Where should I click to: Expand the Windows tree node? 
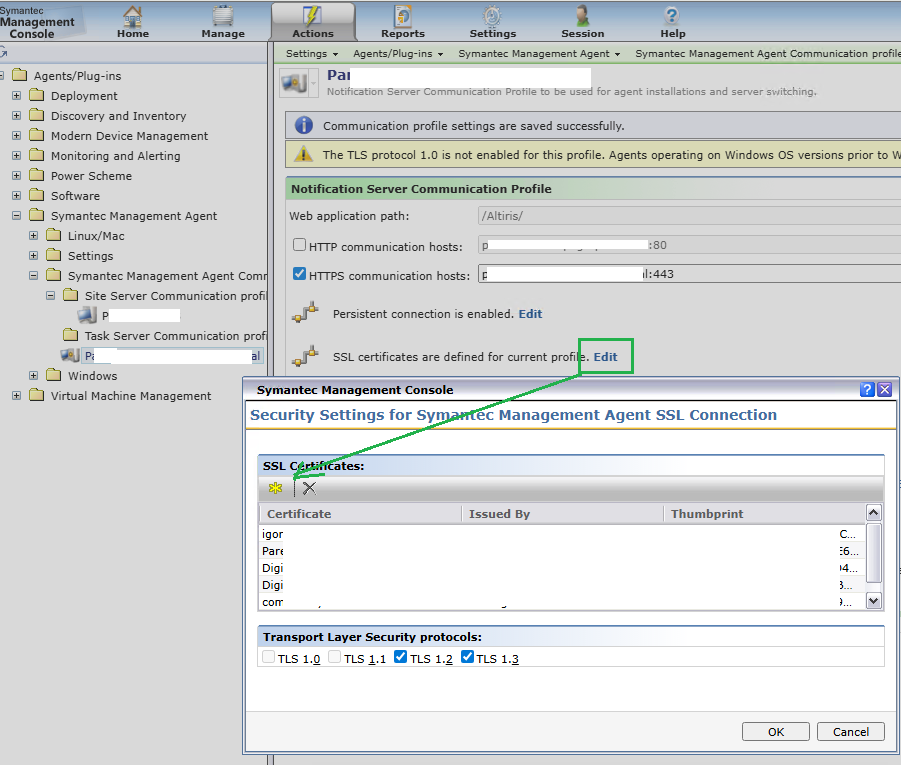coord(33,375)
